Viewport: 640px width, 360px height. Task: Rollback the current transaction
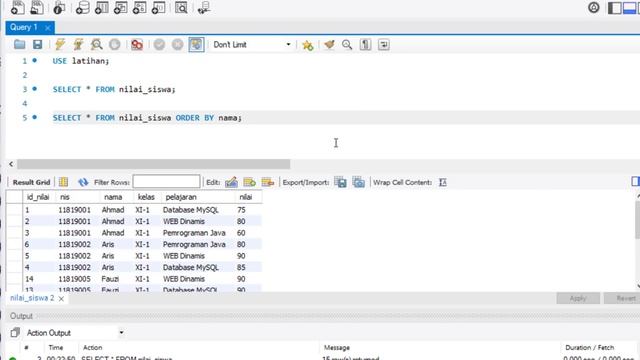[178, 44]
